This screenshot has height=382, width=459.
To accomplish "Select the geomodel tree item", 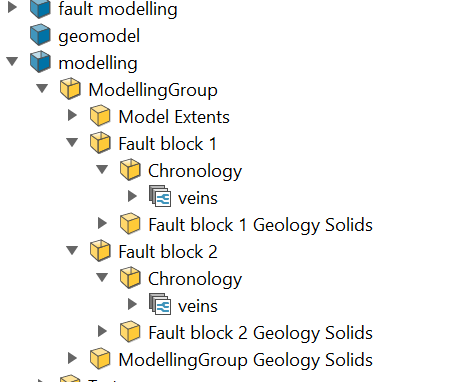I will click(x=99, y=36).
